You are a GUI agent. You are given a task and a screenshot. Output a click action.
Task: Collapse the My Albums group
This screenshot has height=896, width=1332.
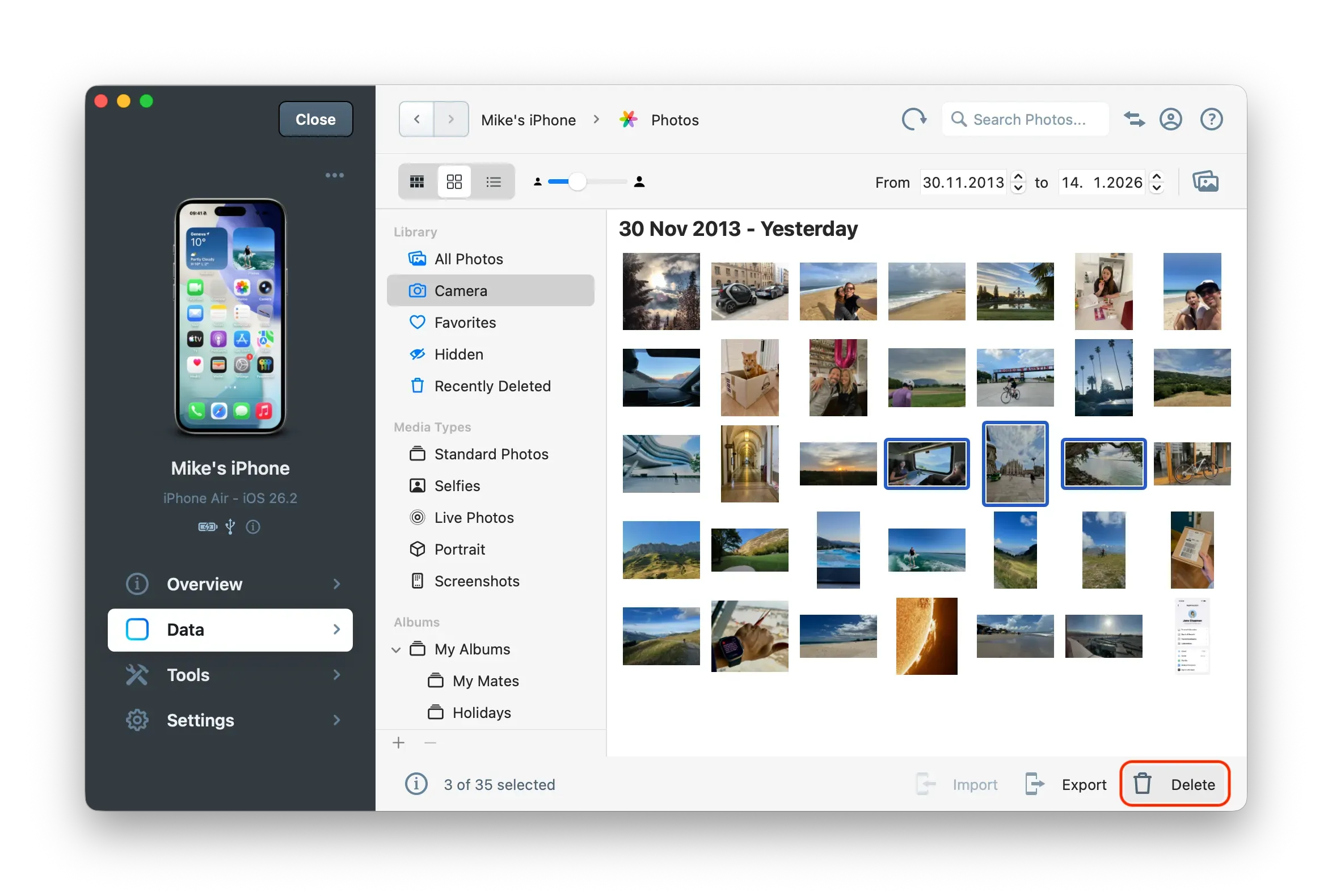[x=395, y=649]
